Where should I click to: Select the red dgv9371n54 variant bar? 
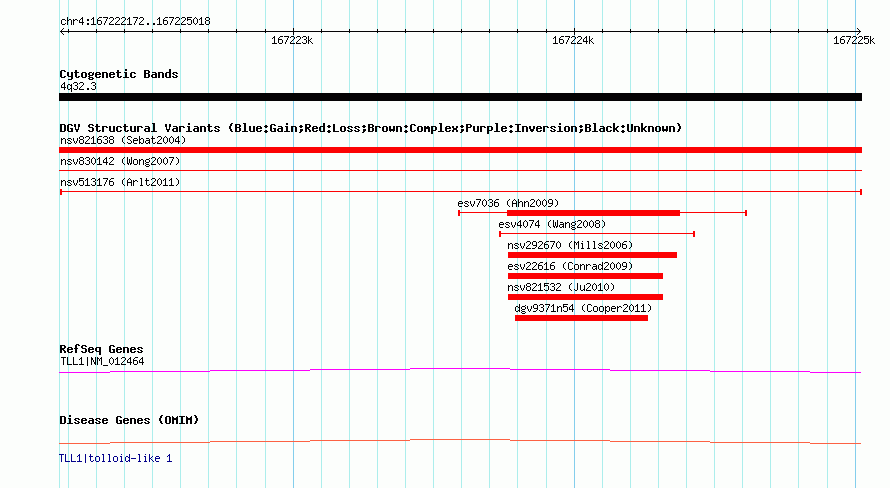click(x=581, y=318)
